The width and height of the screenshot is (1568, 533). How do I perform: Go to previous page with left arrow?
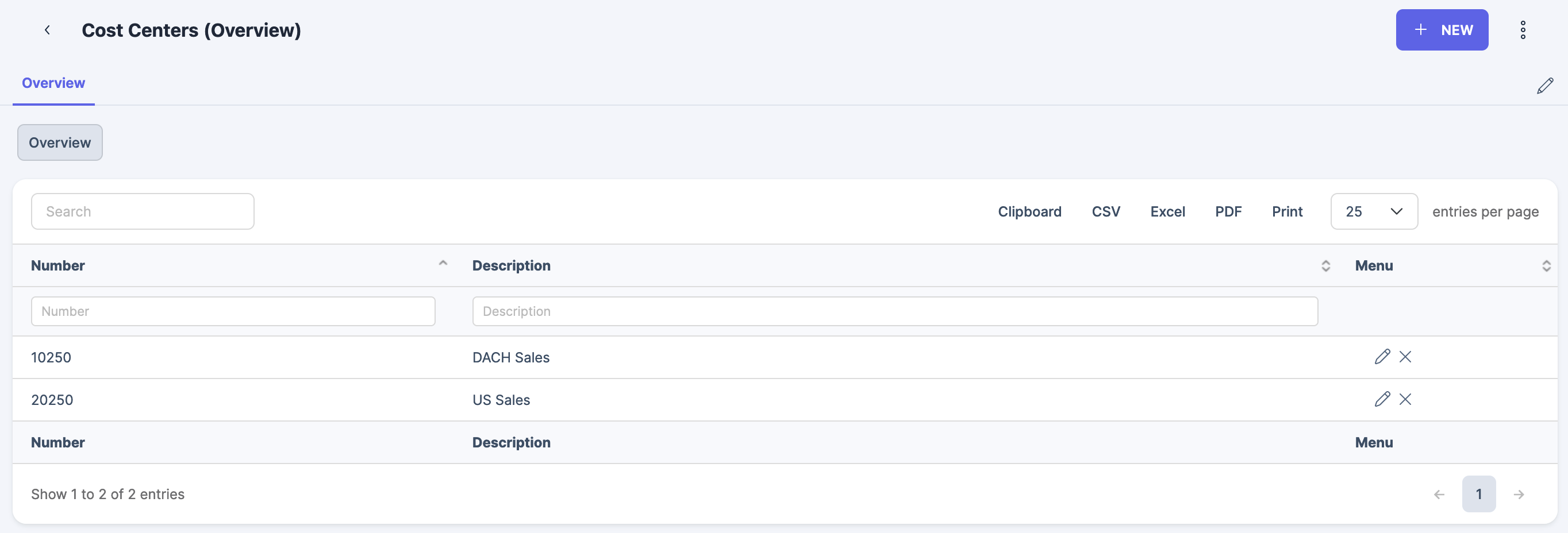[1439, 494]
